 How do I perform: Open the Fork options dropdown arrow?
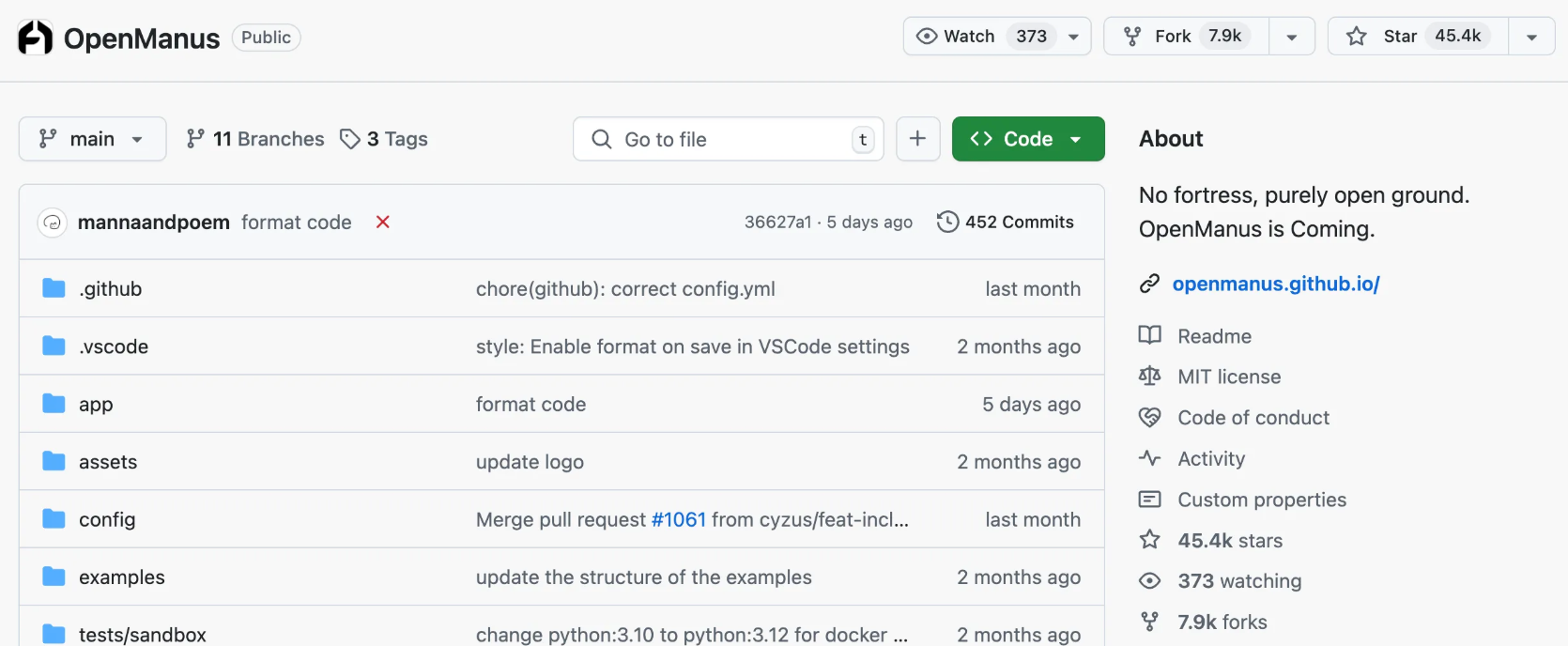(1292, 37)
